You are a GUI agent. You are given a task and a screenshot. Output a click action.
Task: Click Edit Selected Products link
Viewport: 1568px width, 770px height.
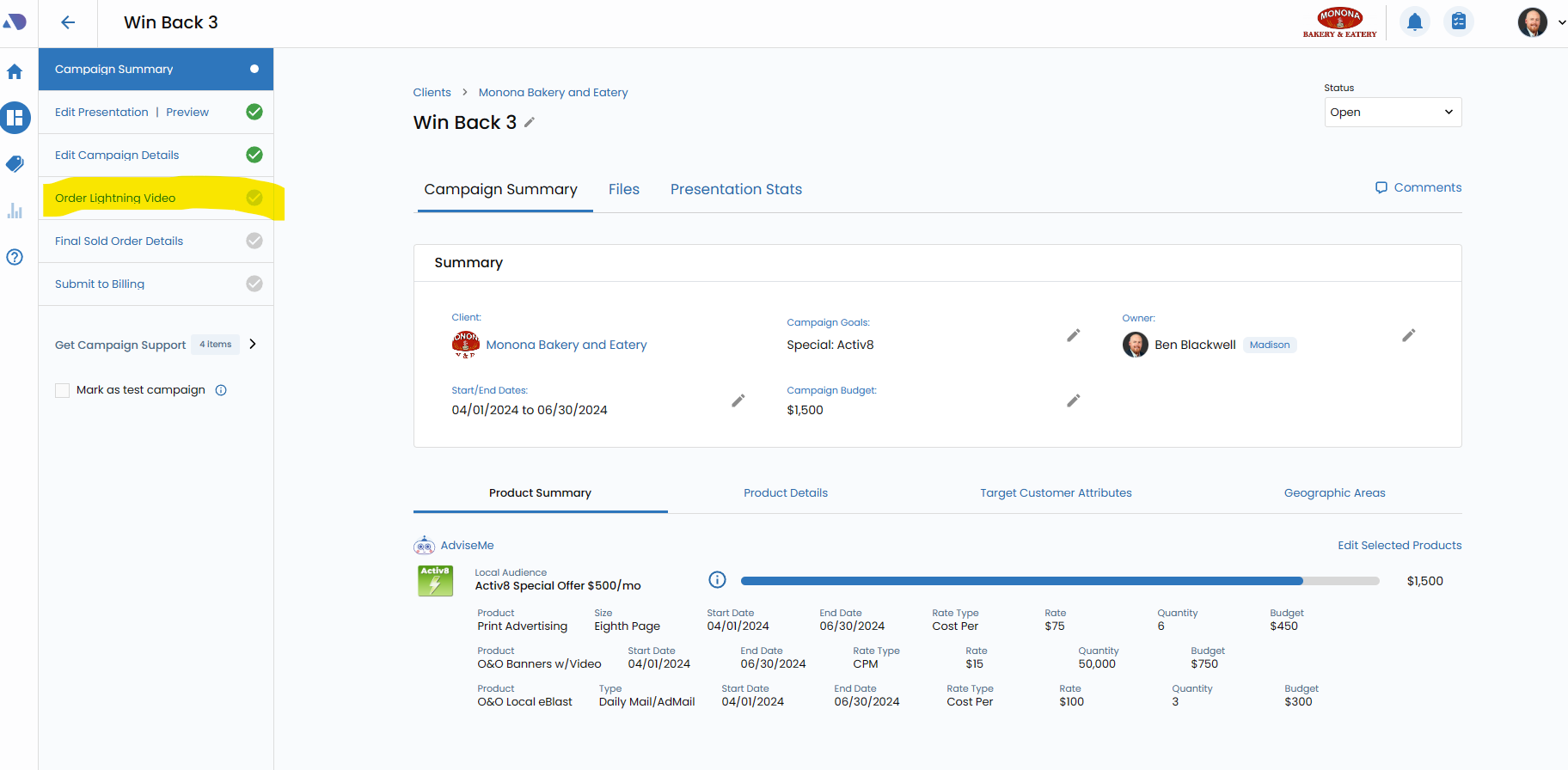[1399, 546]
